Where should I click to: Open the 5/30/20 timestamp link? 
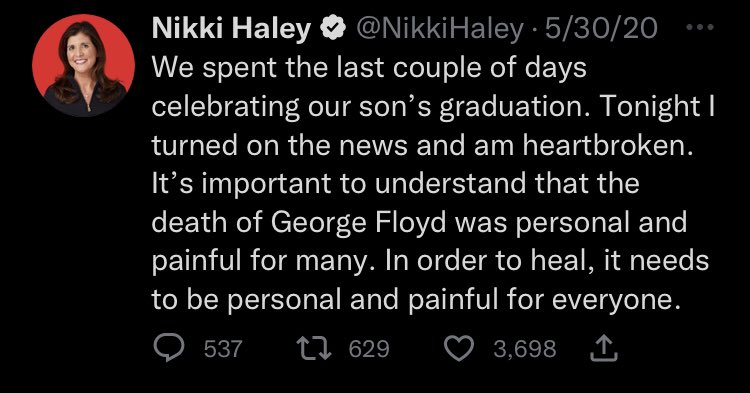601,29
